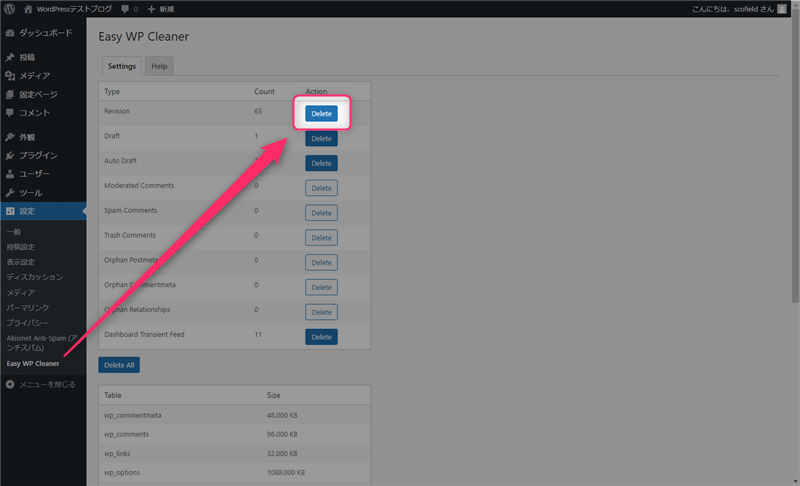Click the Delete All button
800x486 pixels.
pos(119,365)
